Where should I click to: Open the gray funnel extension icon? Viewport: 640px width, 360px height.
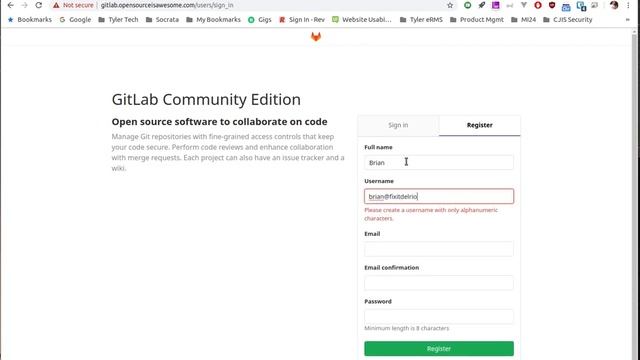click(524, 5)
